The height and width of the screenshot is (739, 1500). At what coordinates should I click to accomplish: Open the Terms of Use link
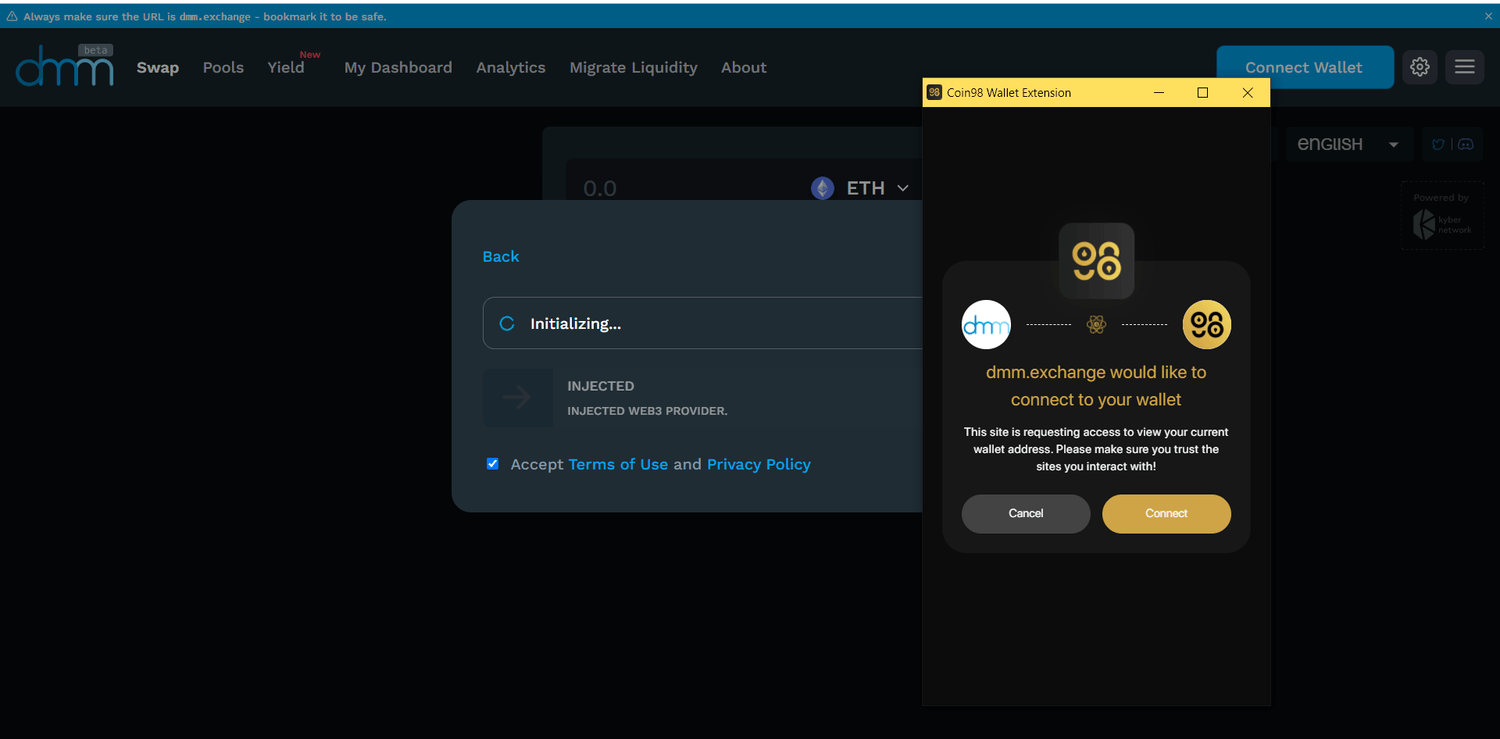coord(618,464)
